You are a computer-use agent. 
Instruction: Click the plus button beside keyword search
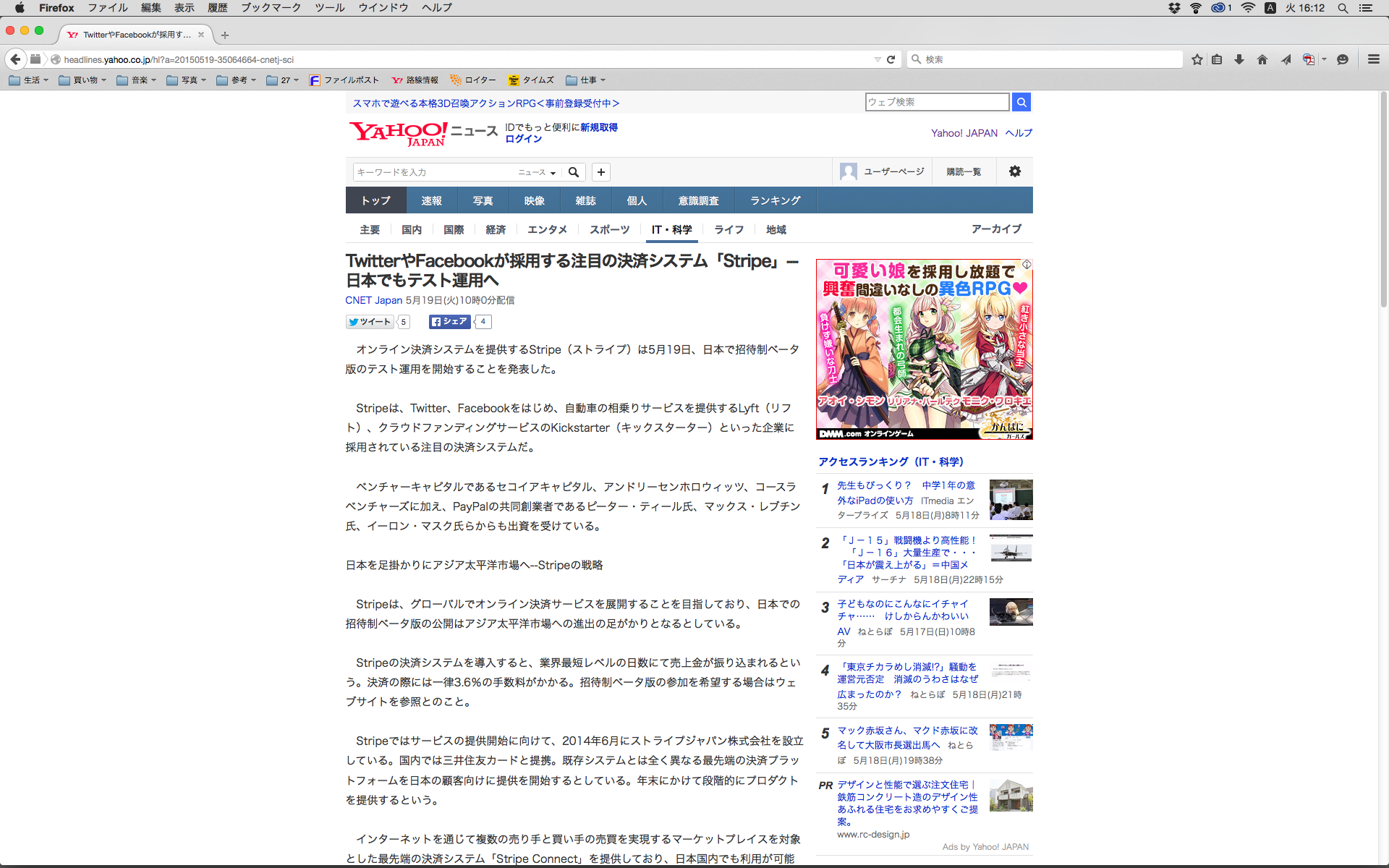click(x=601, y=172)
